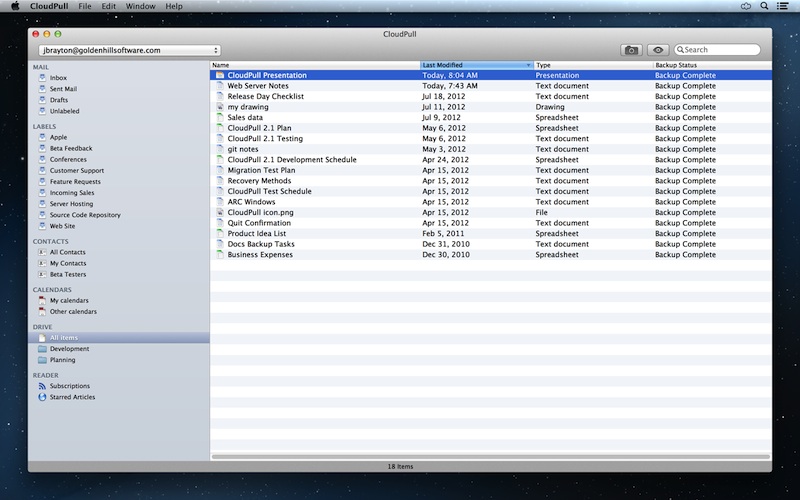Screen dimensions: 800x500
Task: Toggle the eye Quick Look button
Action: [x=657, y=49]
